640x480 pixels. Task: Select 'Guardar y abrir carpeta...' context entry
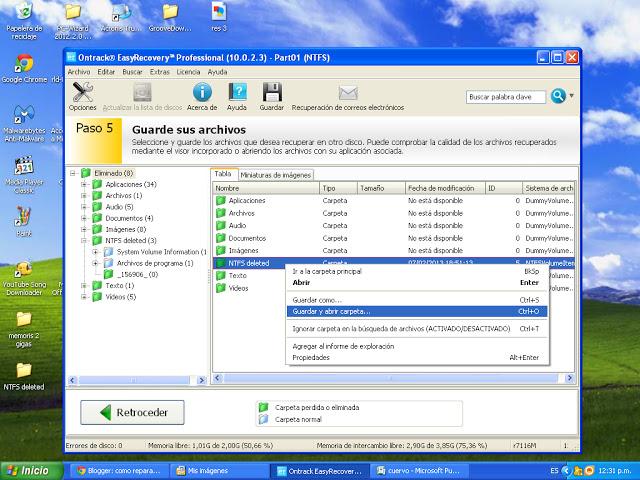330,311
